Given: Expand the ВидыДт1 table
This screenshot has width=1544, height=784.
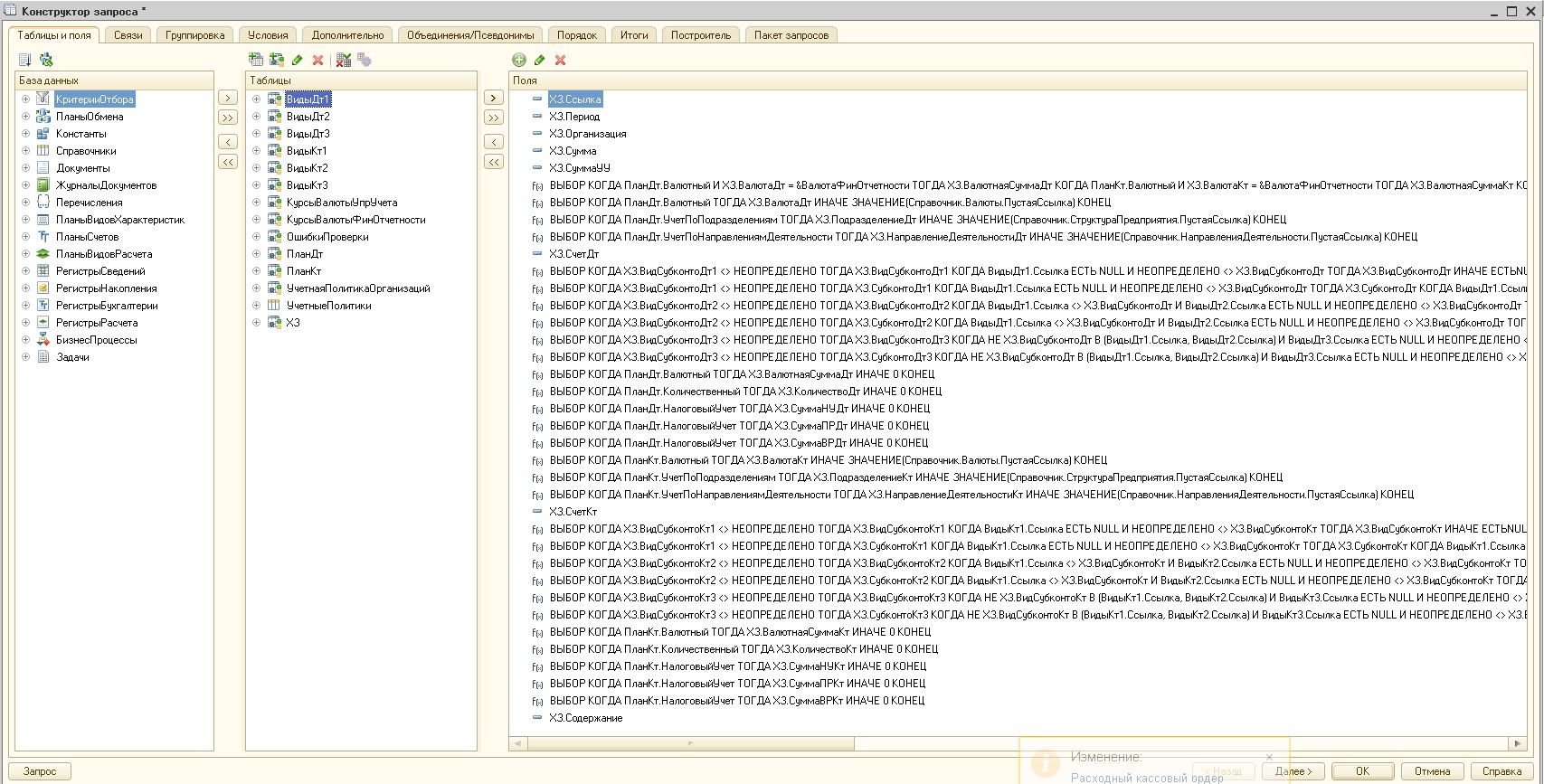Looking at the screenshot, I should 256,99.
